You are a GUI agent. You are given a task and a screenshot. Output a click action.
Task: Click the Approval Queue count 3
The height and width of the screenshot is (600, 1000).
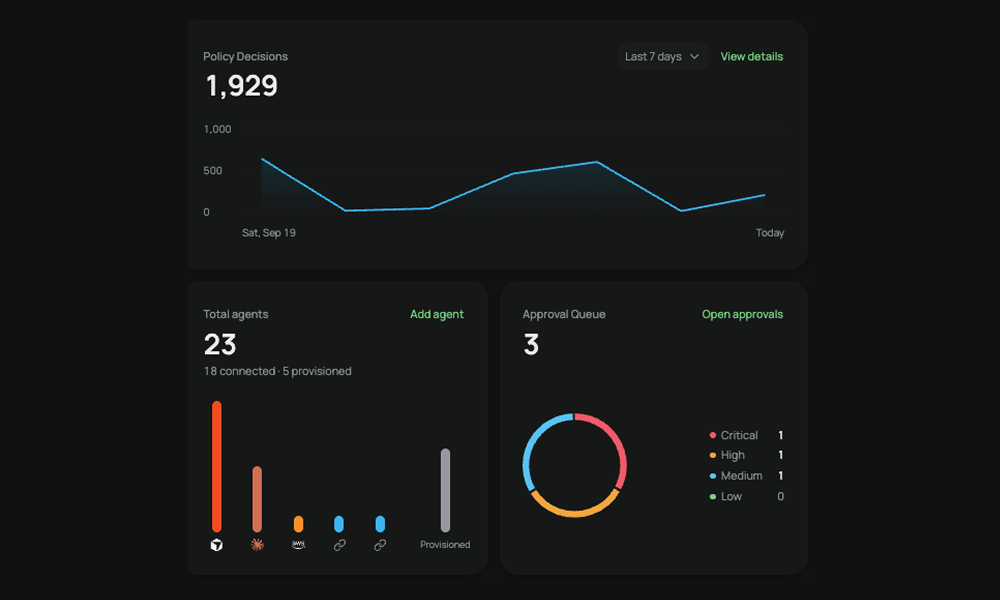point(531,345)
